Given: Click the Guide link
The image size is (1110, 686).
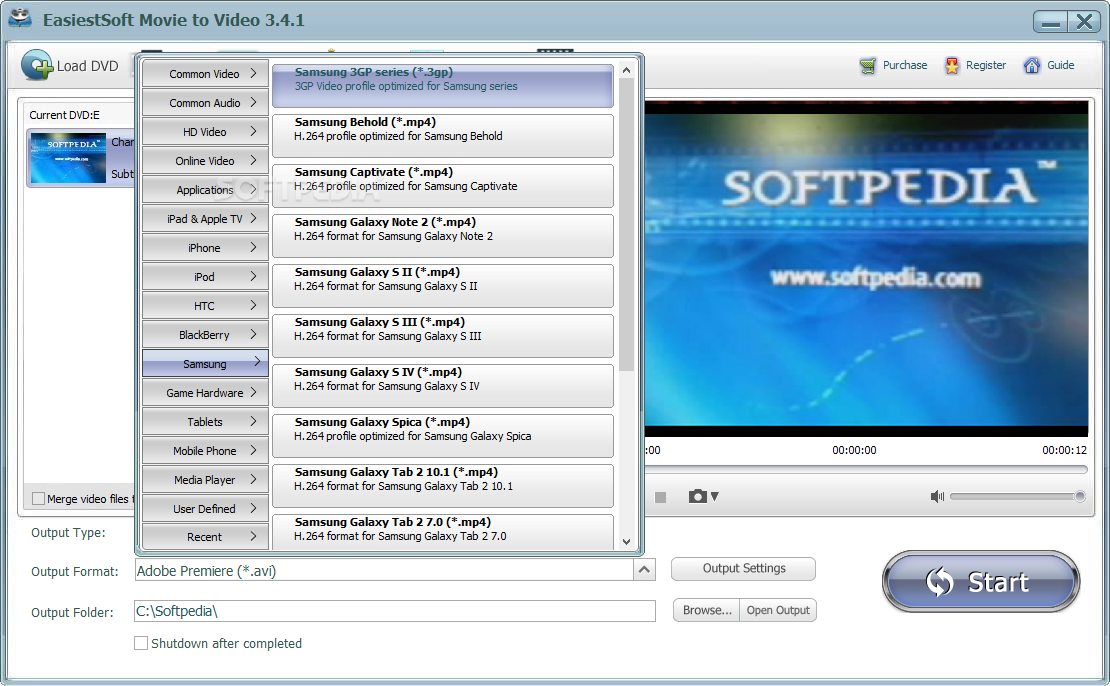Looking at the screenshot, I should (x=1060, y=65).
